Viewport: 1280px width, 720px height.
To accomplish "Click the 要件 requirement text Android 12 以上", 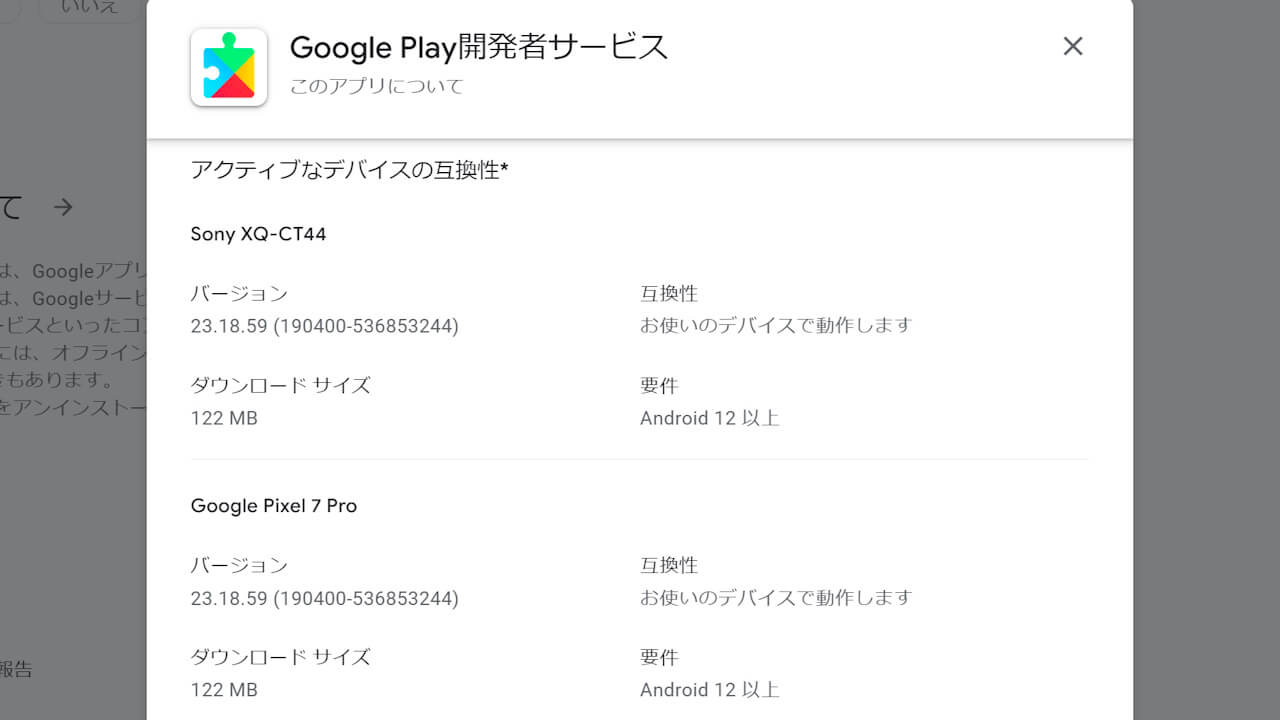I will (x=710, y=417).
